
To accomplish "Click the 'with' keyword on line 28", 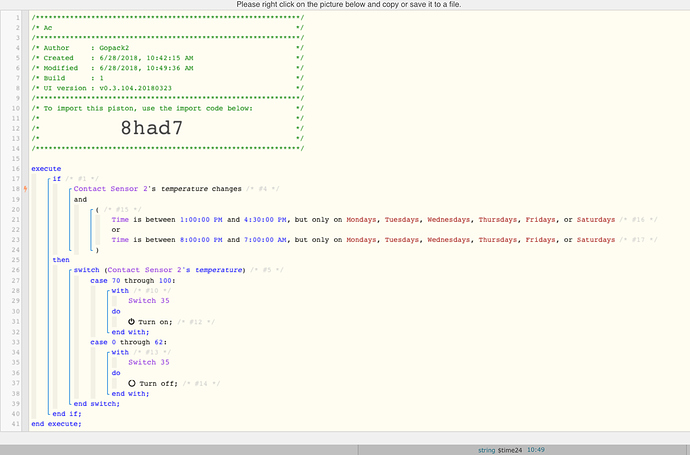I will point(120,290).
